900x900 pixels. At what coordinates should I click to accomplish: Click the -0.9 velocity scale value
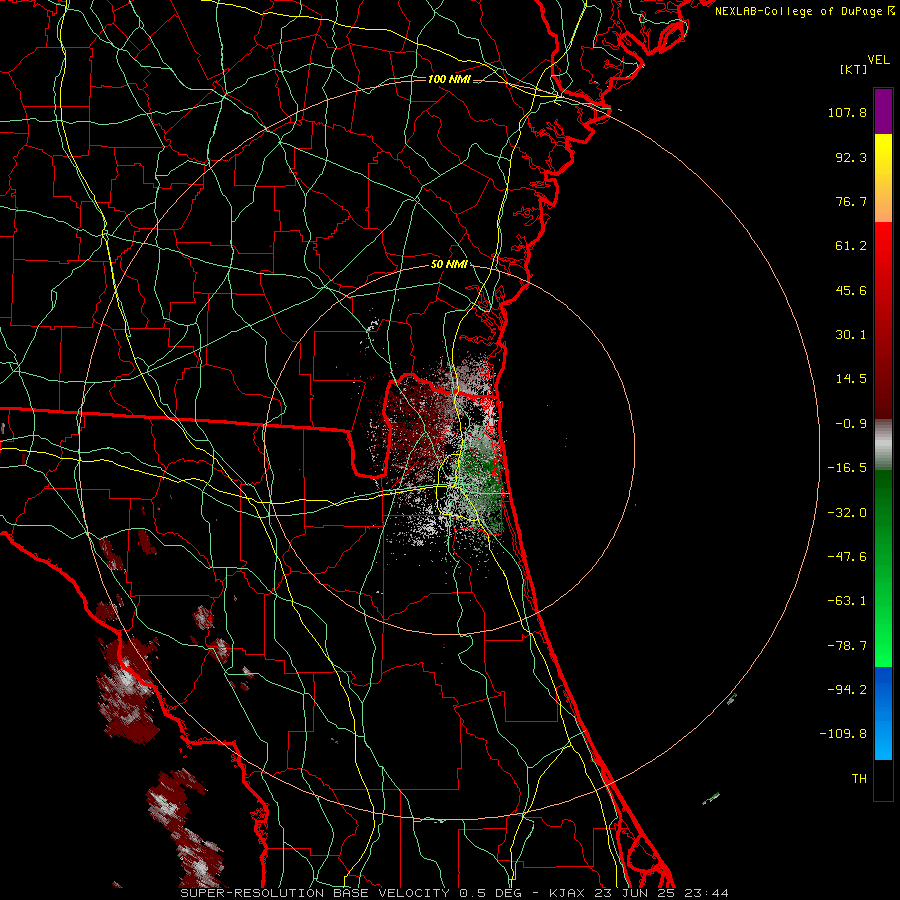[x=851, y=424]
